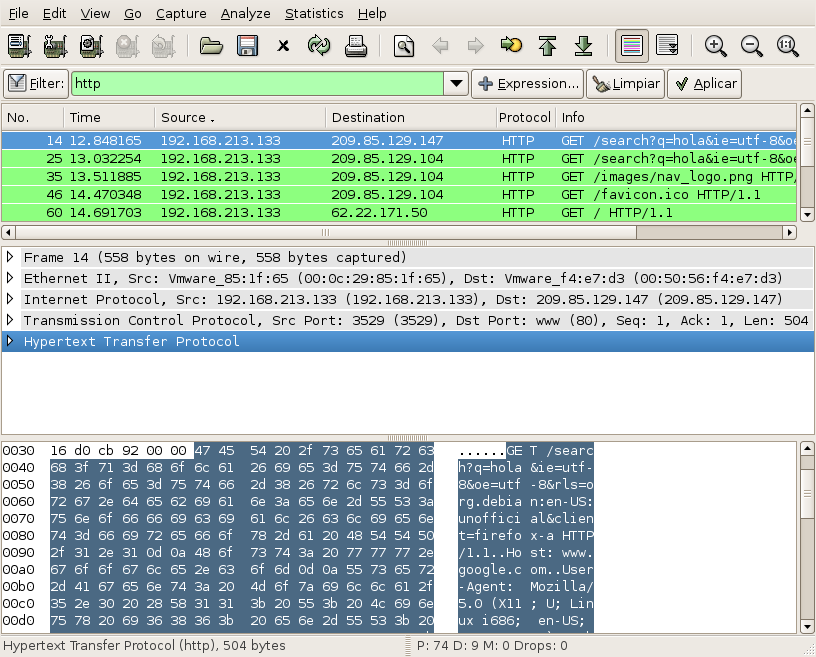
Task: Sort by the No. column header
Action: point(33,118)
